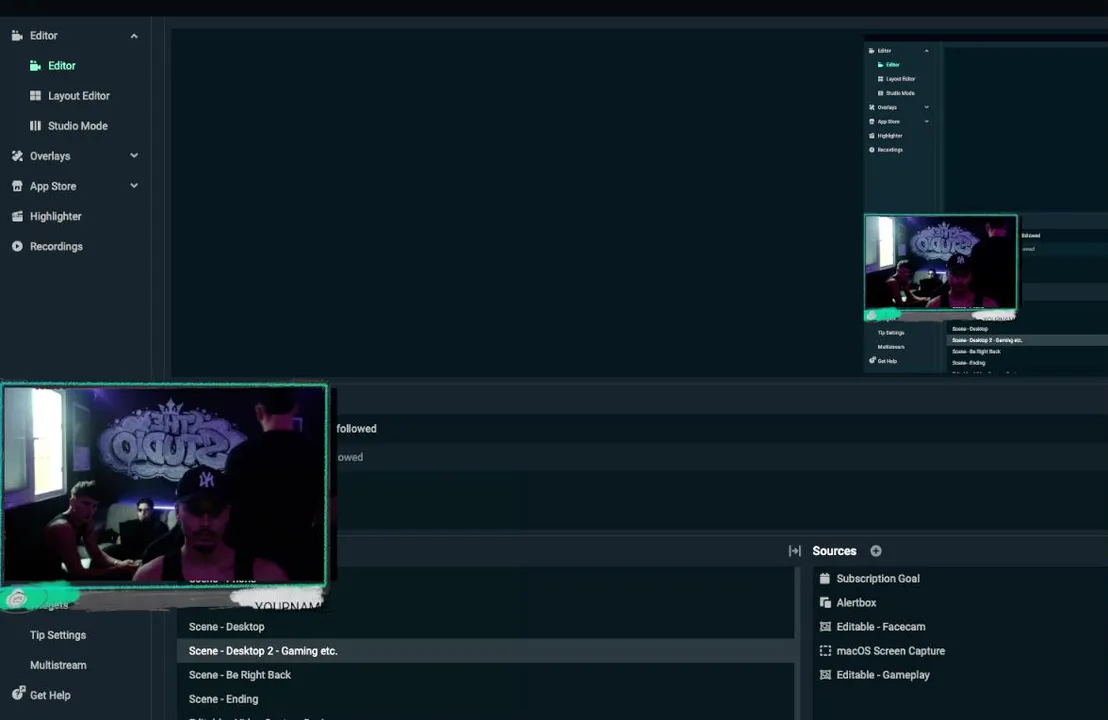Add a new source with the plus icon
The height and width of the screenshot is (720, 1108).
pos(876,551)
